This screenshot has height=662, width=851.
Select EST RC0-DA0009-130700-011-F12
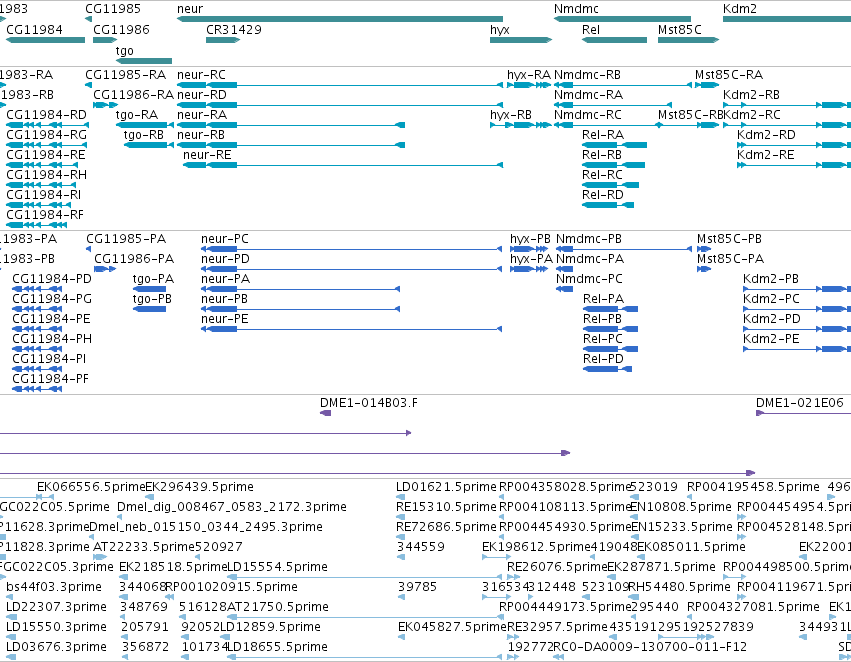558,657
